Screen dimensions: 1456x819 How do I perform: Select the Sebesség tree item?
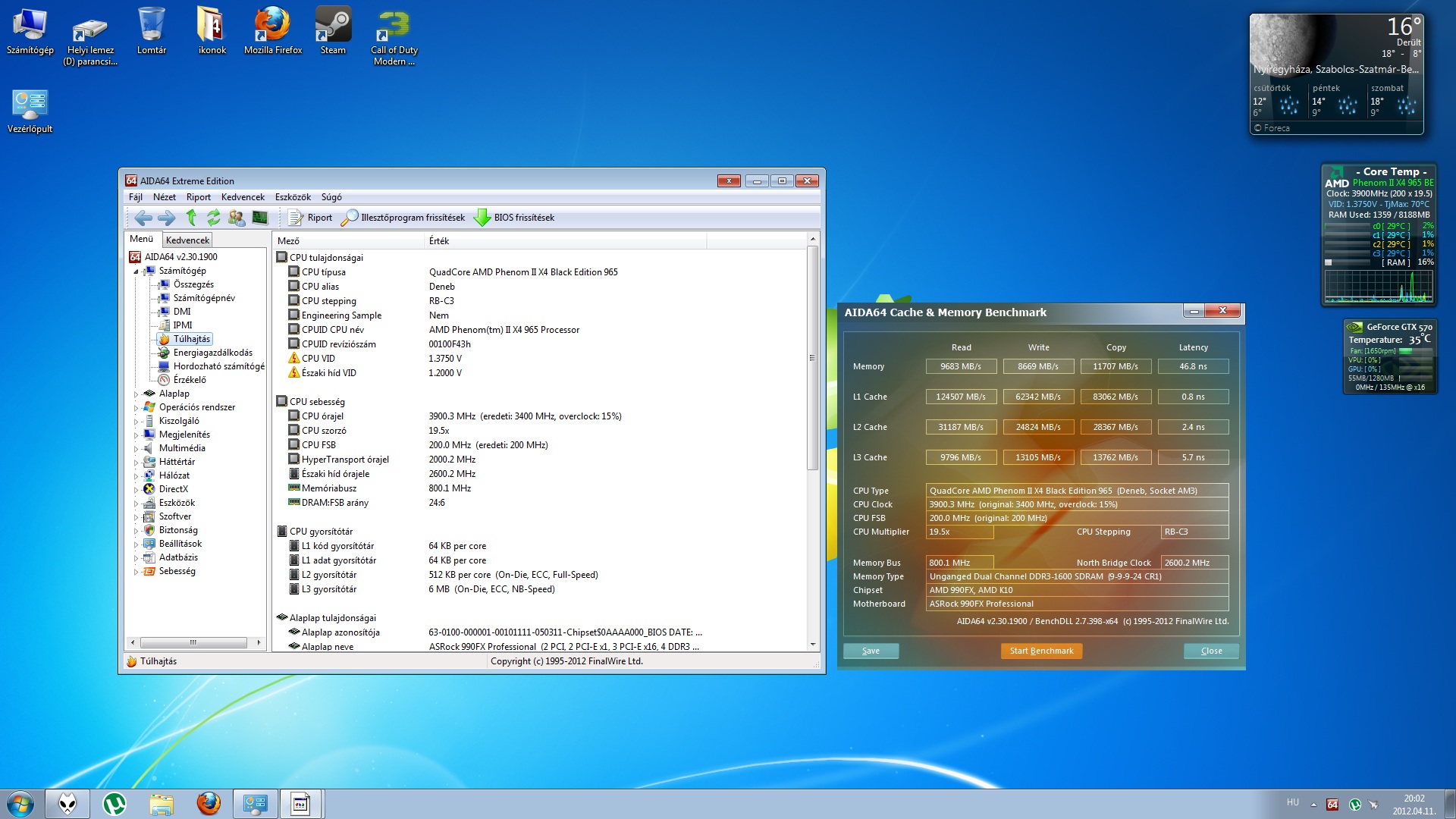pos(177,571)
